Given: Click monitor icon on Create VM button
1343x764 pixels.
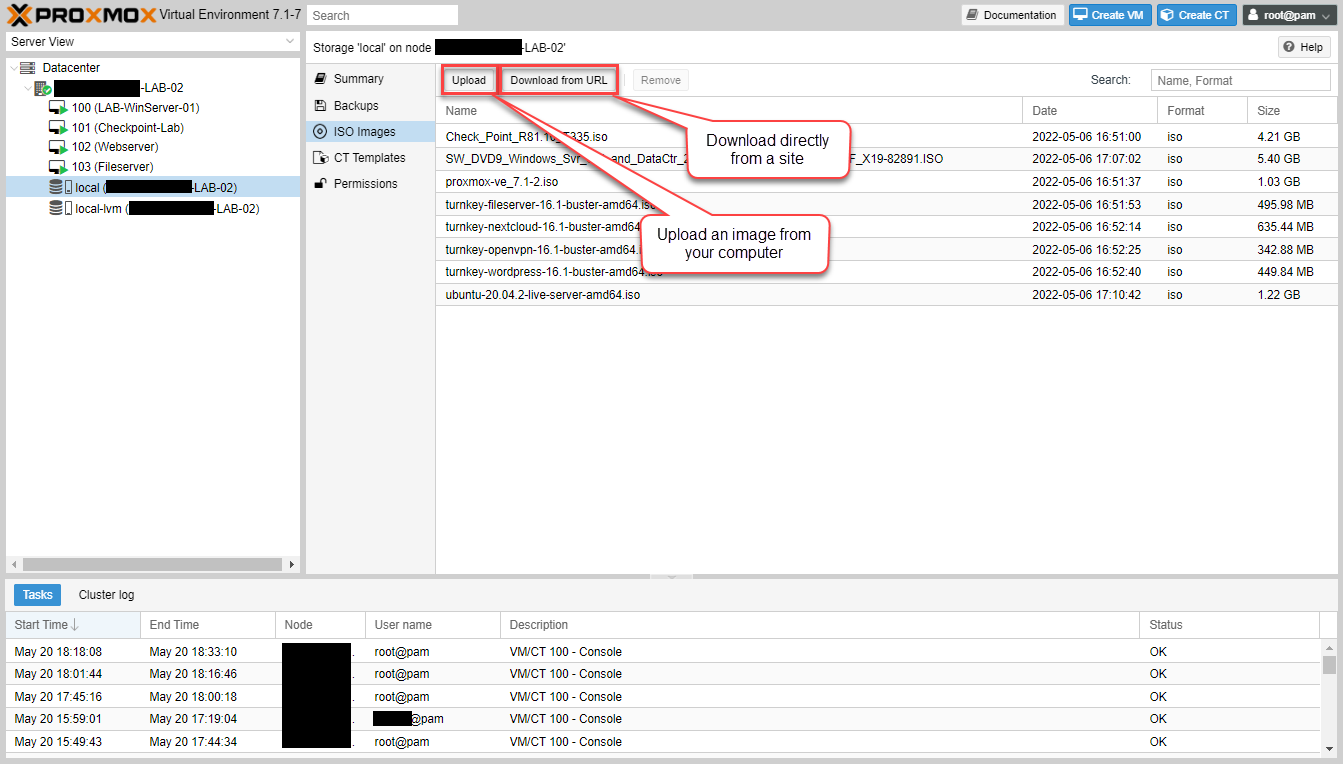Looking at the screenshot, I should (1080, 15).
